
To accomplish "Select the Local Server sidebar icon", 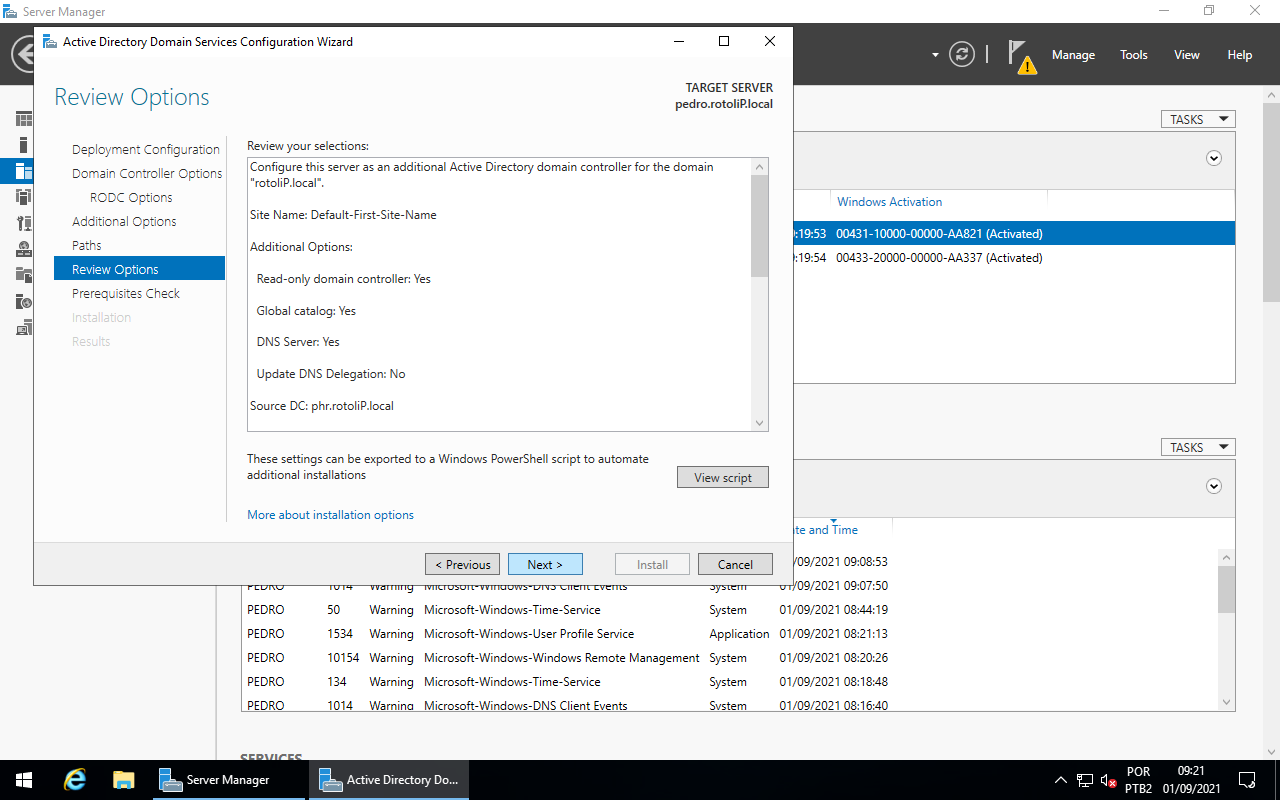I will click(x=23, y=144).
